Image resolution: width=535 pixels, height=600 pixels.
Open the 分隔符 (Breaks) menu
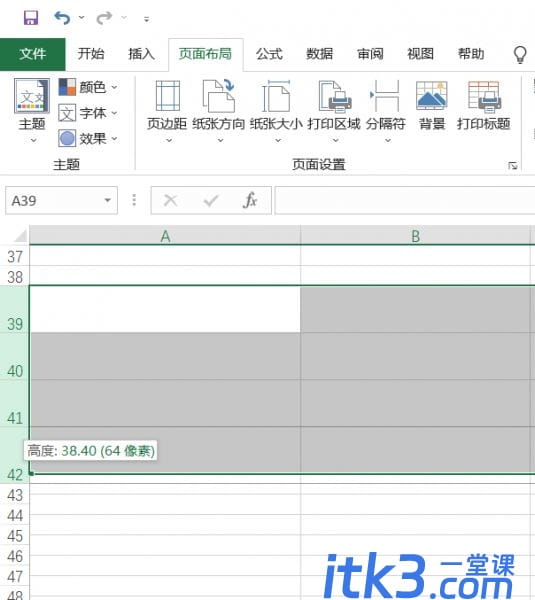tap(386, 111)
